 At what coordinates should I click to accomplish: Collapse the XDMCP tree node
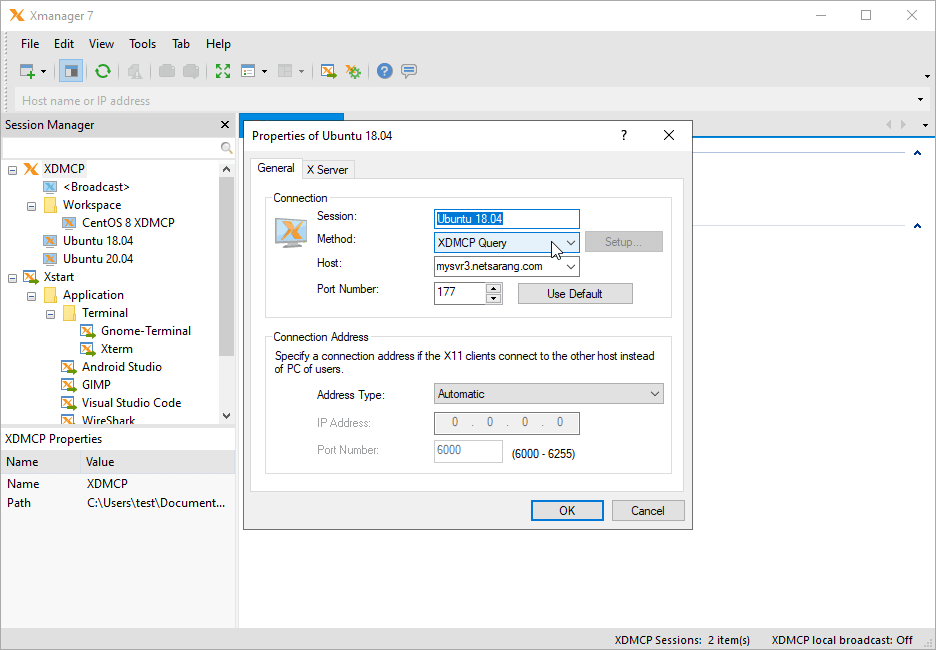(13, 170)
